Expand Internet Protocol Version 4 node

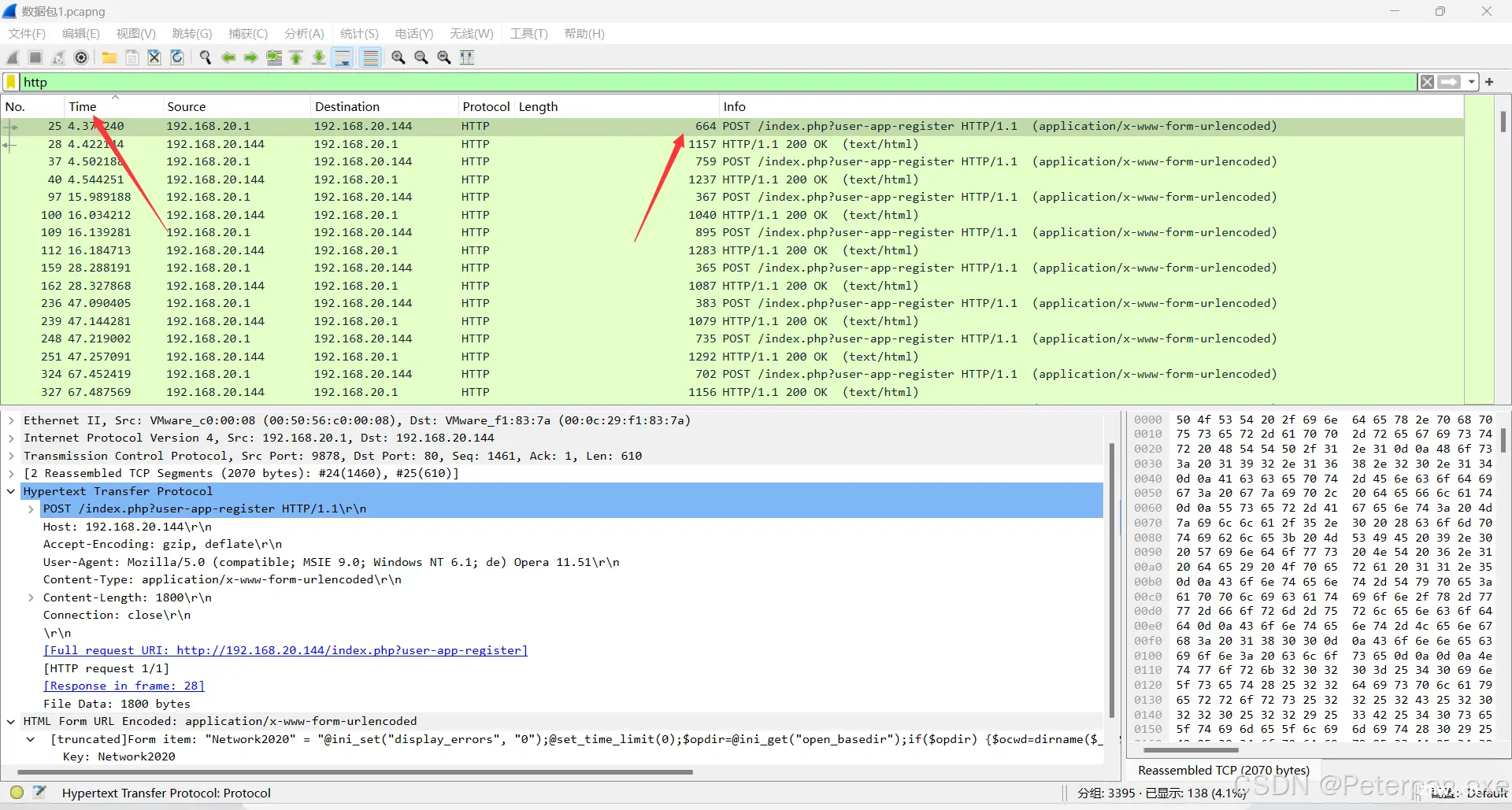tap(11, 438)
